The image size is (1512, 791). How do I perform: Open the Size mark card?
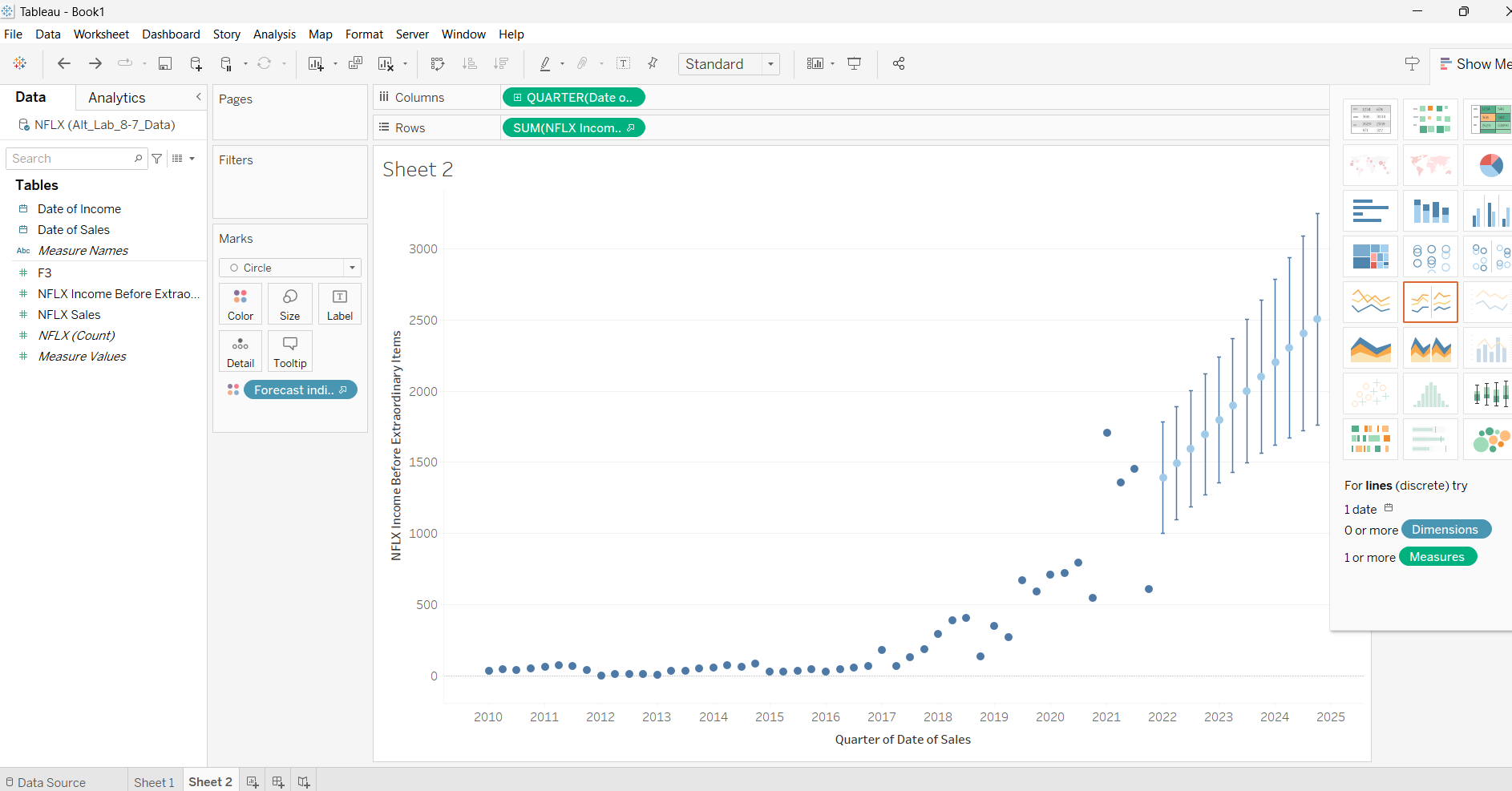(x=290, y=304)
